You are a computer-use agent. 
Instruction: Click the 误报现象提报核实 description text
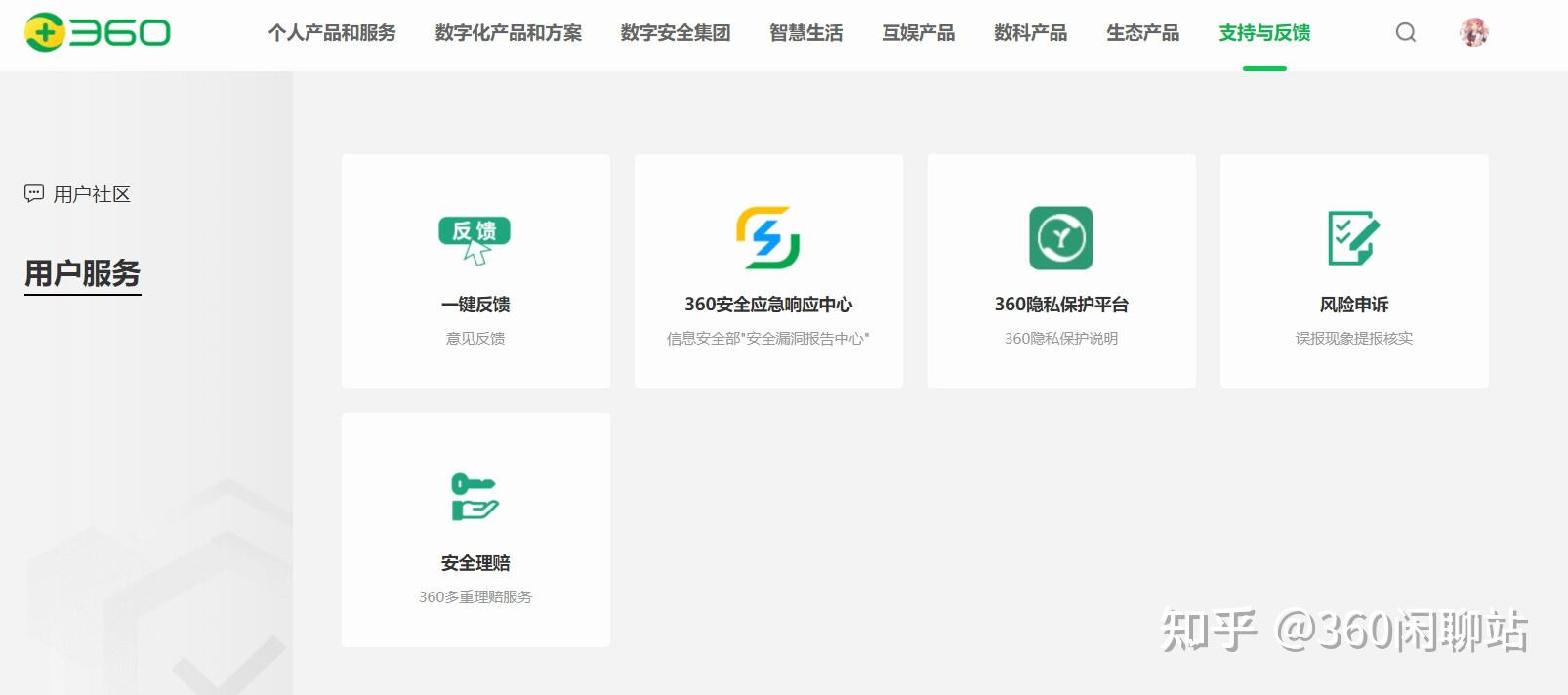click(x=1354, y=339)
